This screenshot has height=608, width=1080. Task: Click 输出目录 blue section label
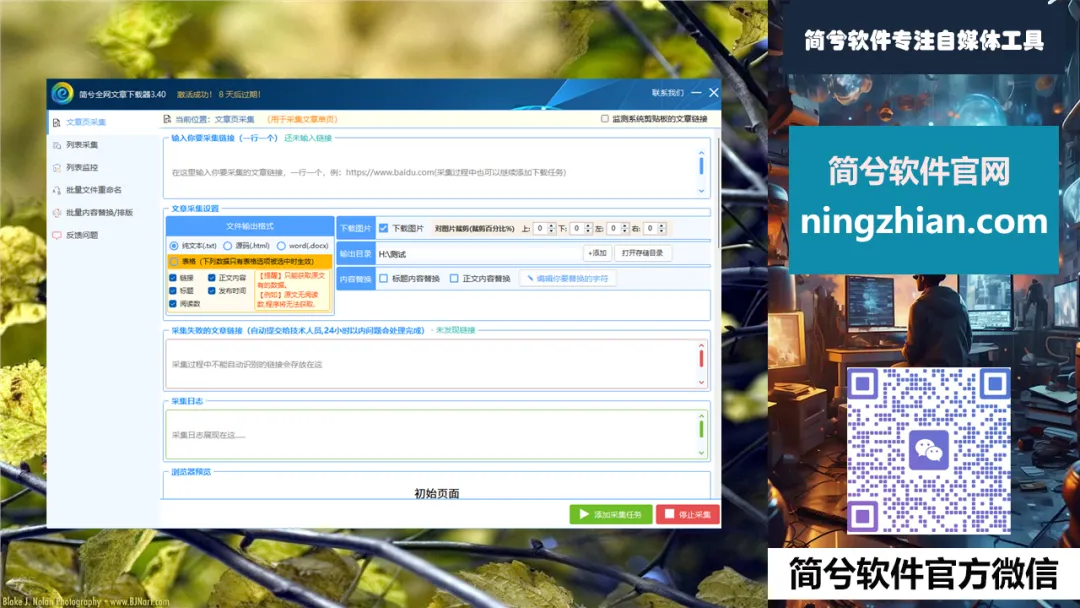pos(355,254)
